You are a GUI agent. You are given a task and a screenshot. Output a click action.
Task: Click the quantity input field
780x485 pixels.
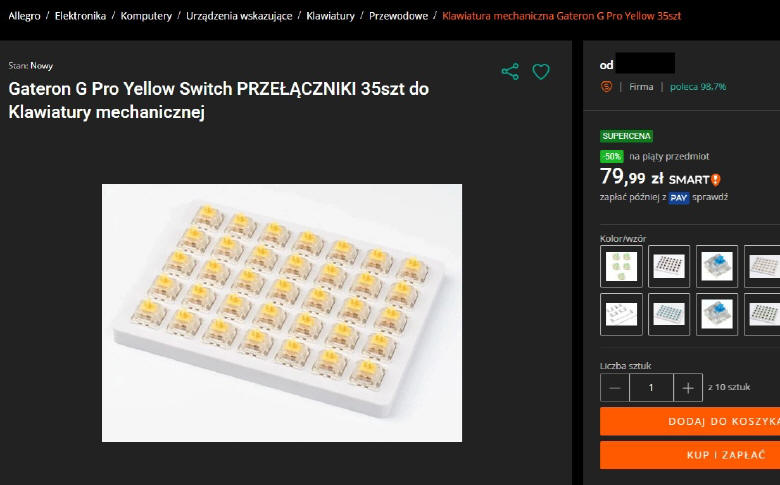[x=651, y=388]
